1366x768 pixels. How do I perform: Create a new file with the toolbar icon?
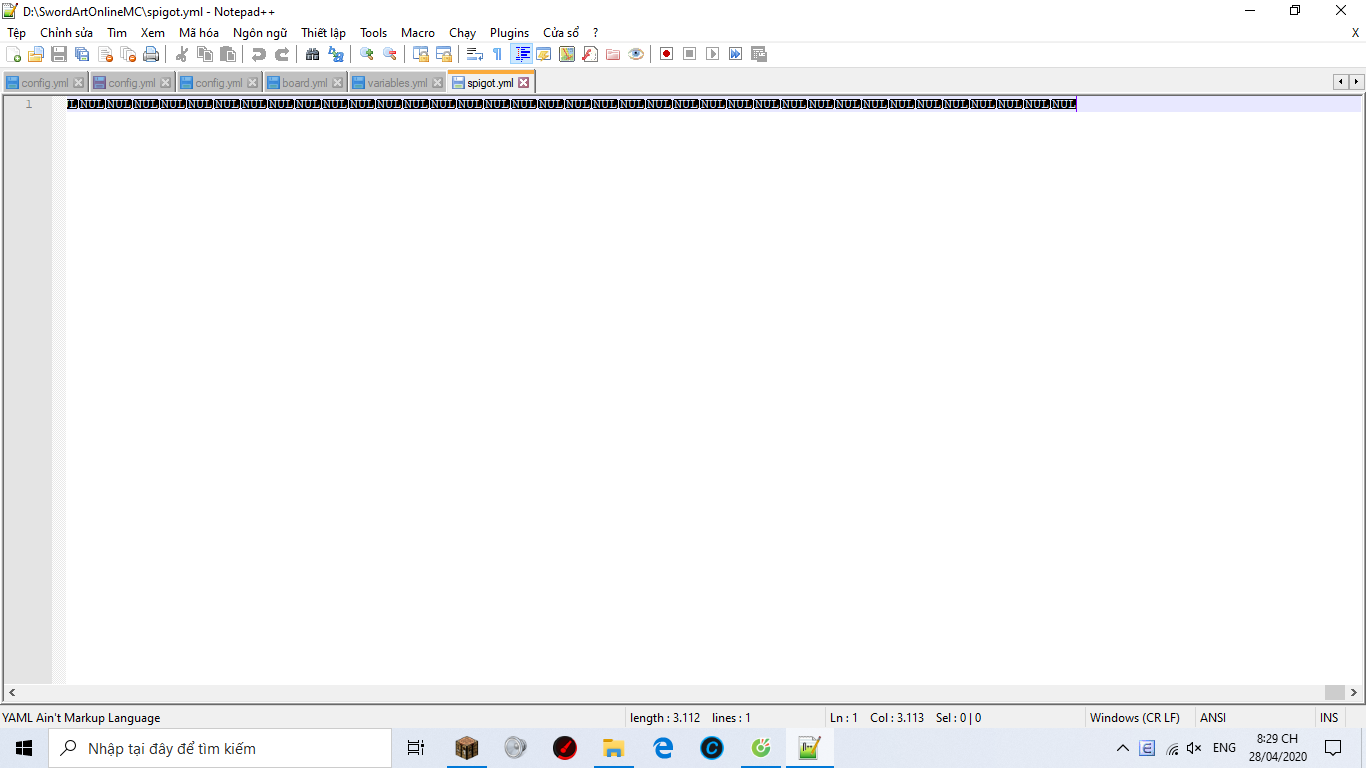point(13,54)
